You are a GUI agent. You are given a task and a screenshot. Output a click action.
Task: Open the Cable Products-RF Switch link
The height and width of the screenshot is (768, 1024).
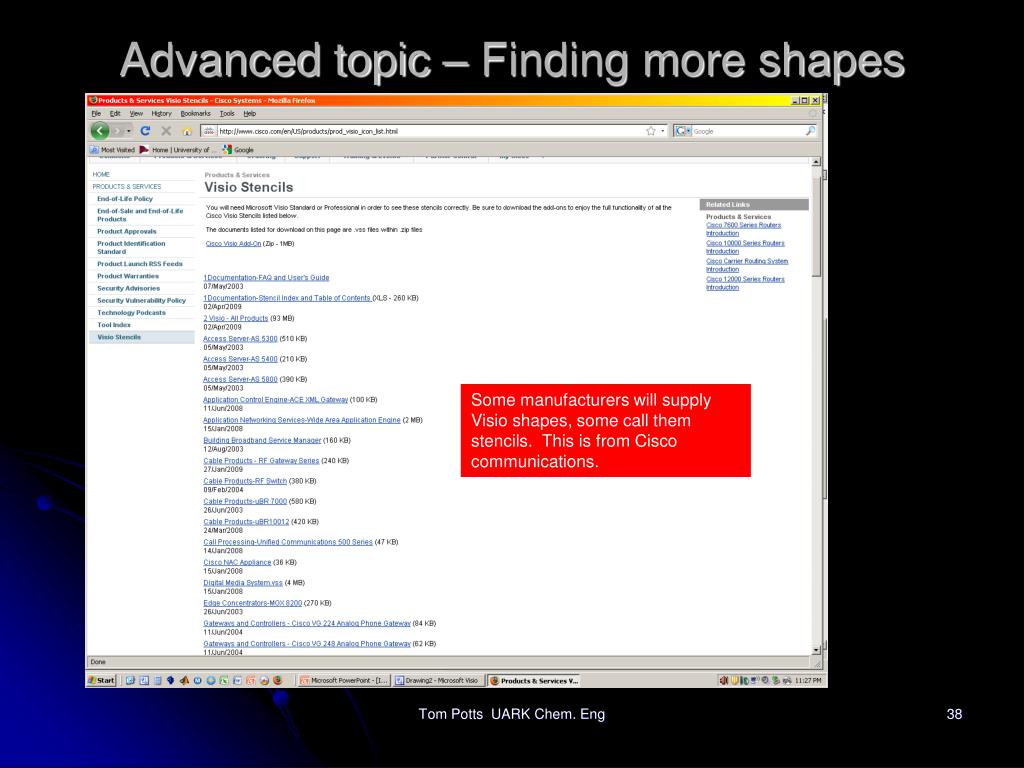point(245,481)
